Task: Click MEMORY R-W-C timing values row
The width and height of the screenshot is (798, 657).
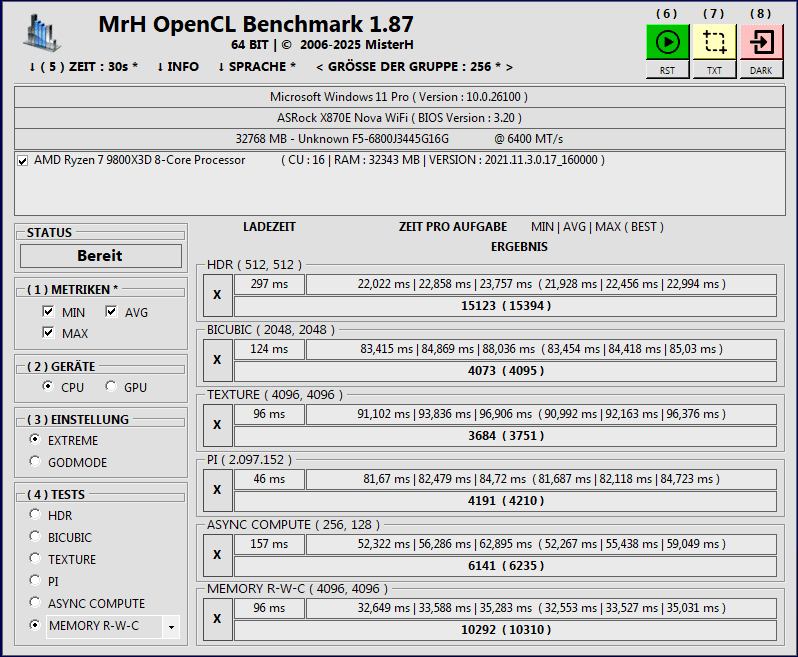Action: [542, 609]
